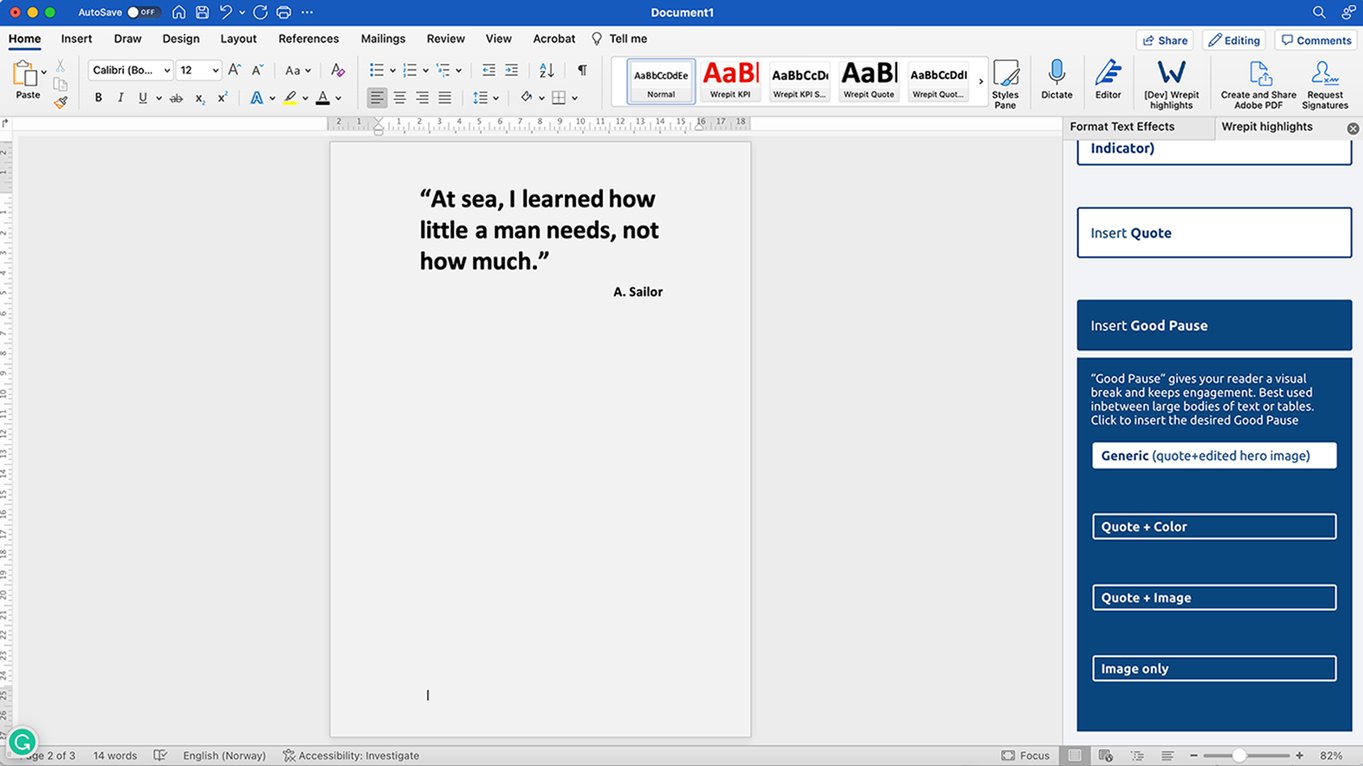Justify the paragraph text
The image size is (1363, 766).
pyautogui.click(x=445, y=98)
